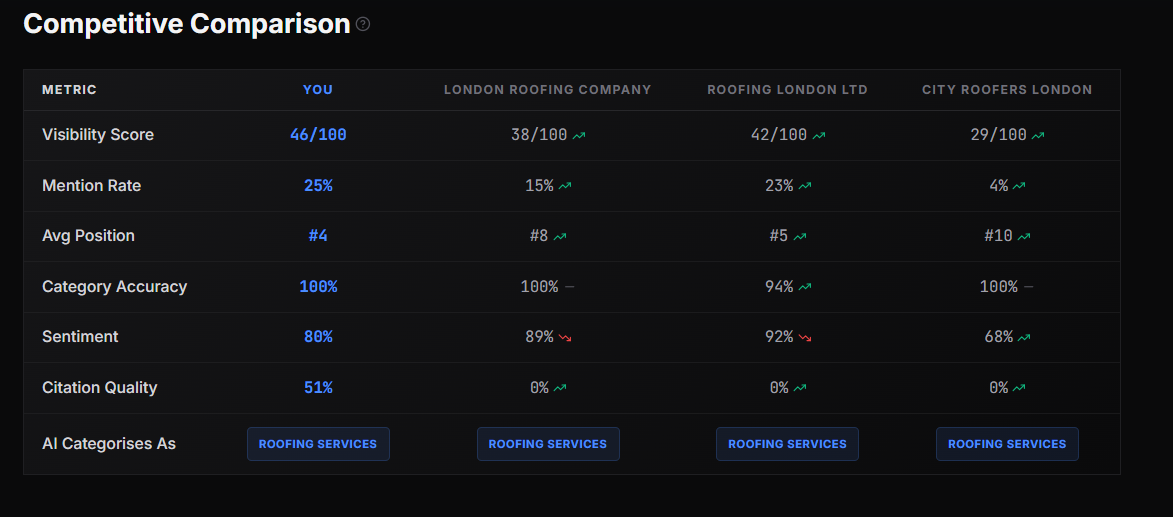Image resolution: width=1173 pixels, height=517 pixels.
Task: Click the help icon beside Competitive Comparison
Action: tap(363, 24)
